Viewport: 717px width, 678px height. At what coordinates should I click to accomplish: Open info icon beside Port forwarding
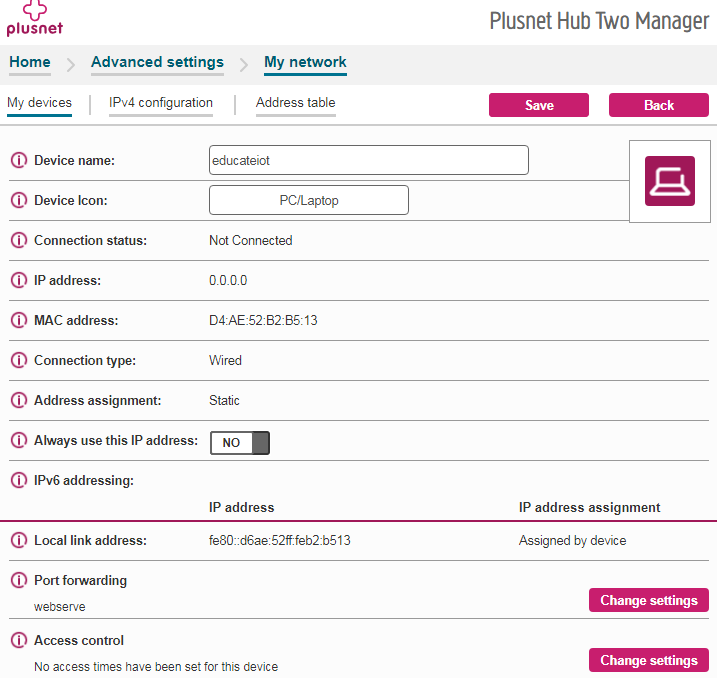18,581
